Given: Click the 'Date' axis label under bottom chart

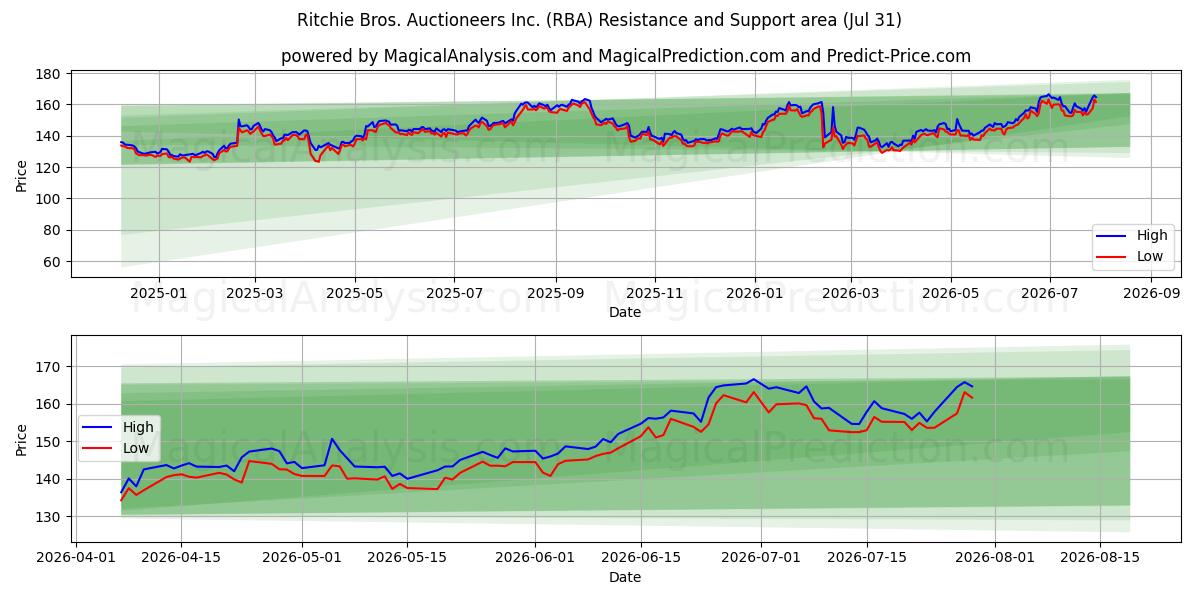Looking at the screenshot, I should (625, 578).
